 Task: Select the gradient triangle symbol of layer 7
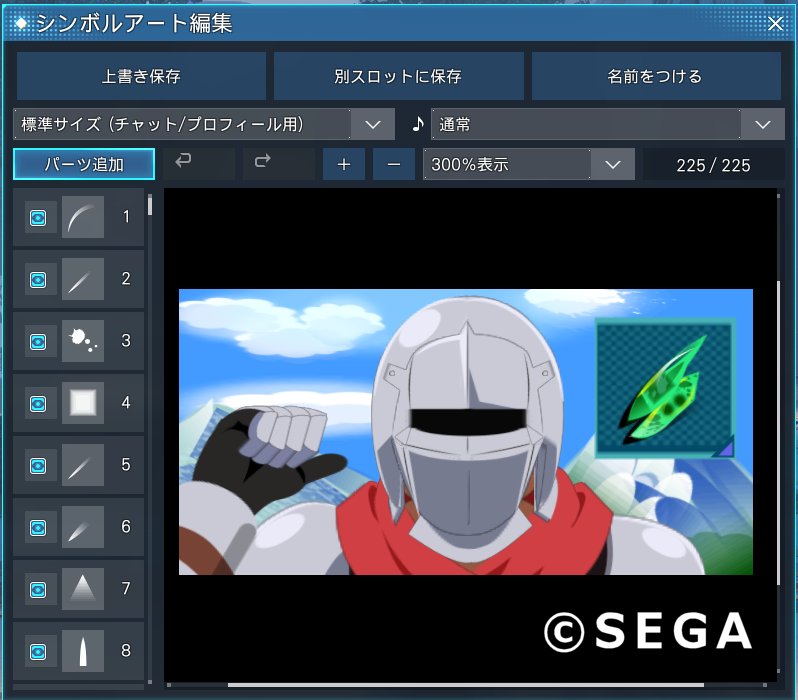pos(83,589)
